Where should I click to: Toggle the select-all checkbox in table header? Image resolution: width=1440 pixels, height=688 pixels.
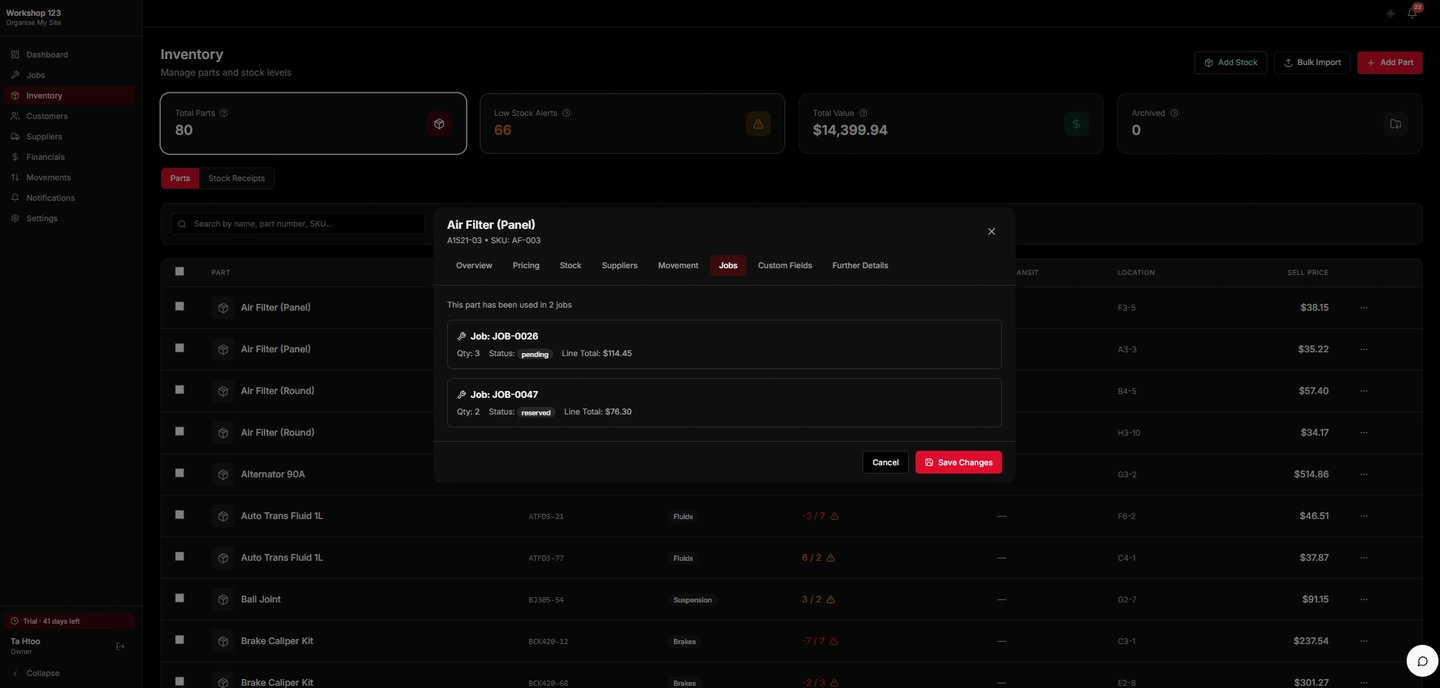coord(180,271)
